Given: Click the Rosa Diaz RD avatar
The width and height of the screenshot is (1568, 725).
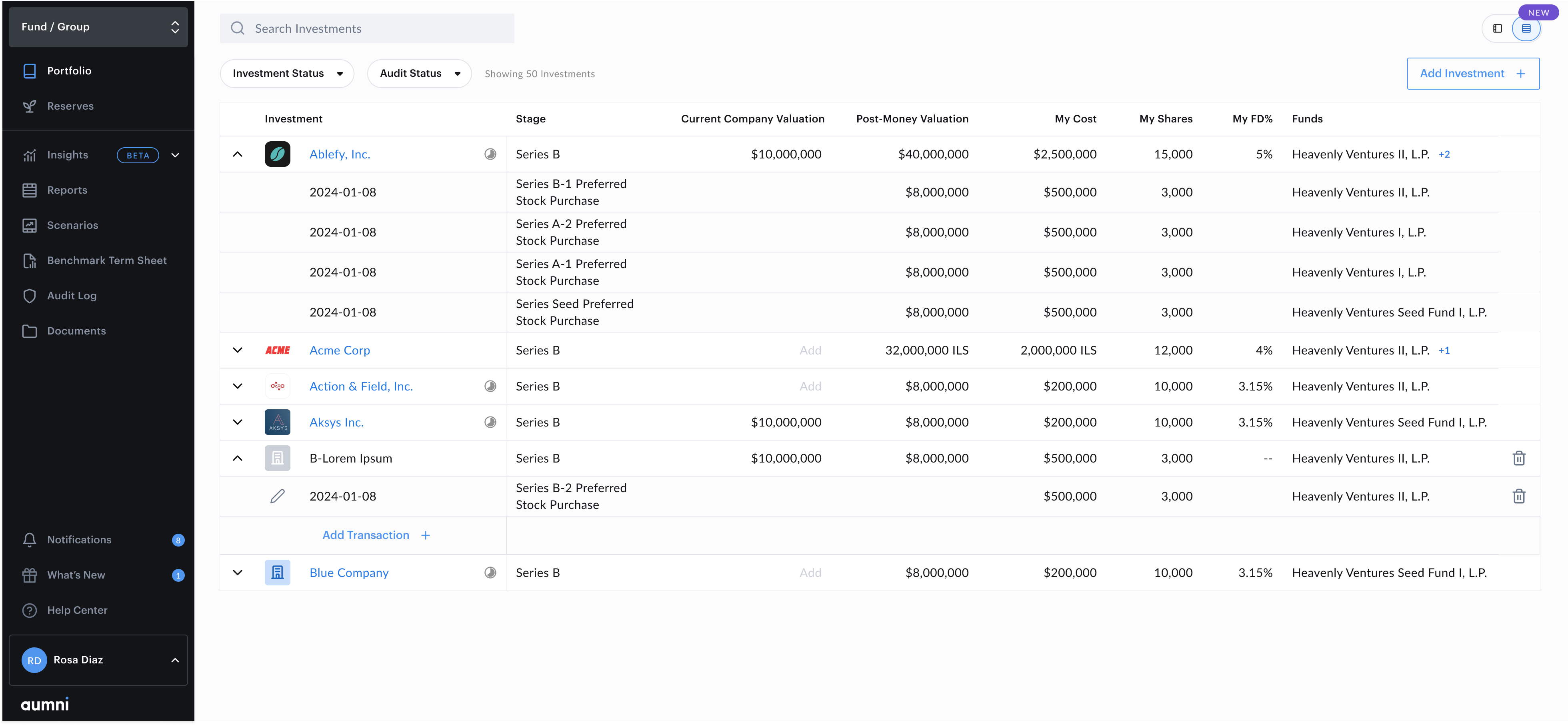Looking at the screenshot, I should (34, 661).
